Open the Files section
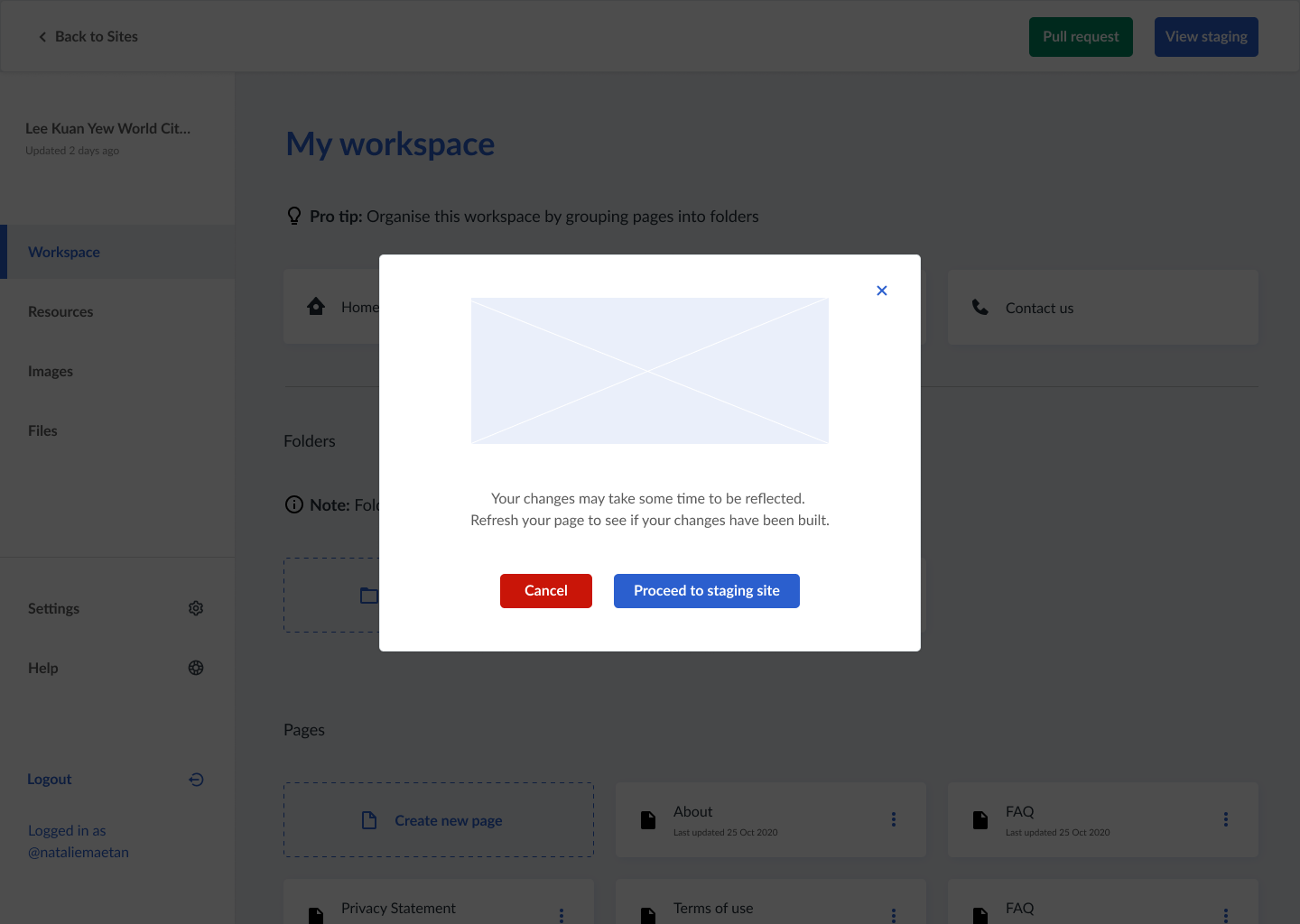The image size is (1300, 924). click(x=42, y=430)
